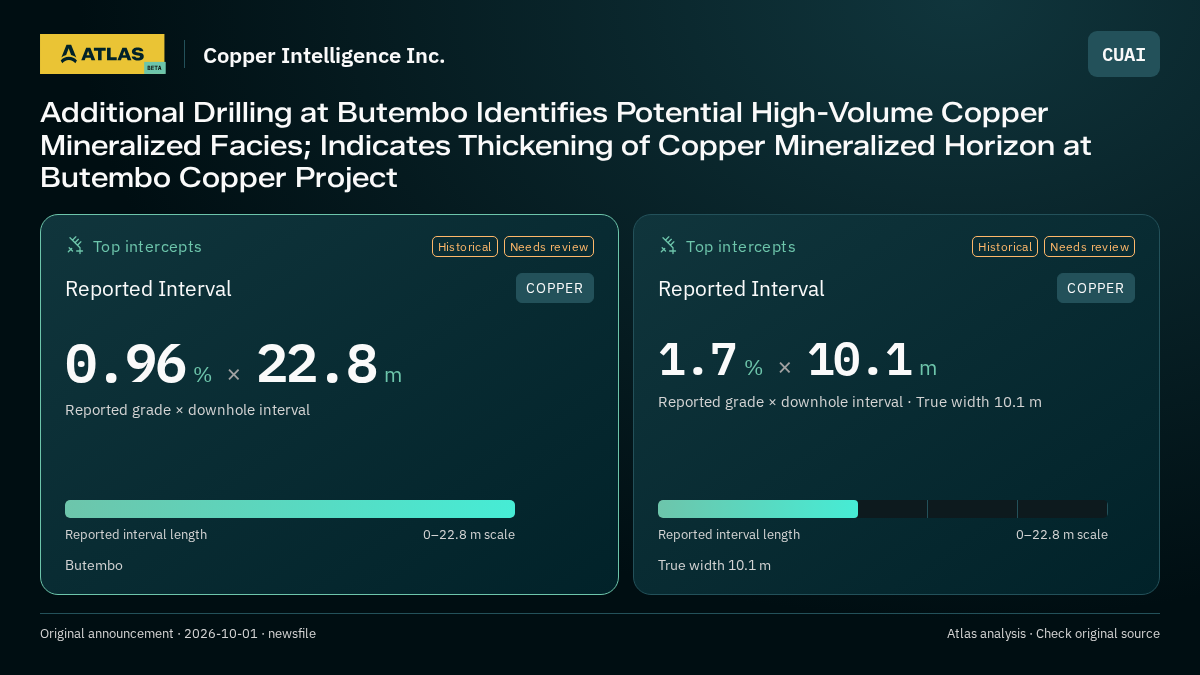Click 'Top intercepts' in the 0.96% card

tap(147, 246)
